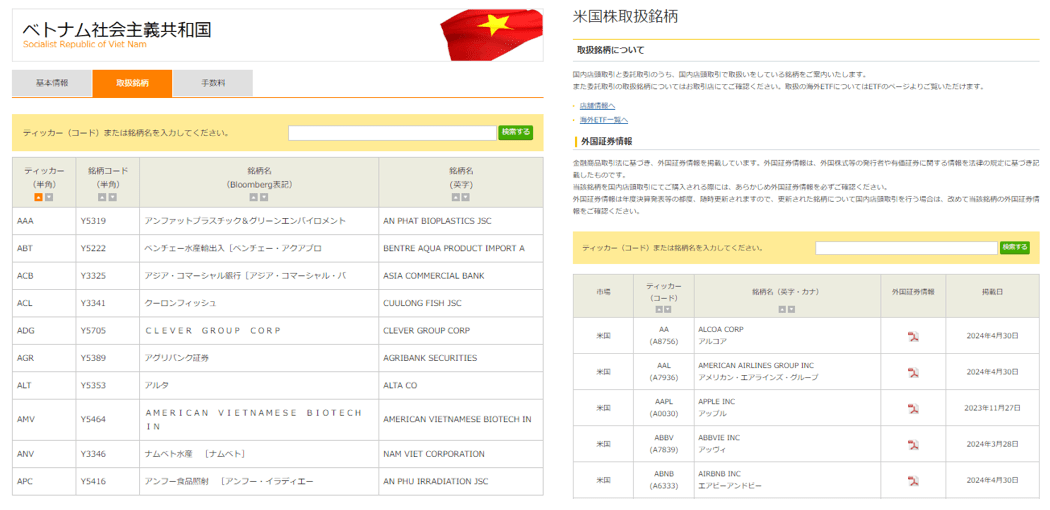Click the US stock ticker search input field
This screenshot has height=510, width=1050.
click(x=906, y=248)
